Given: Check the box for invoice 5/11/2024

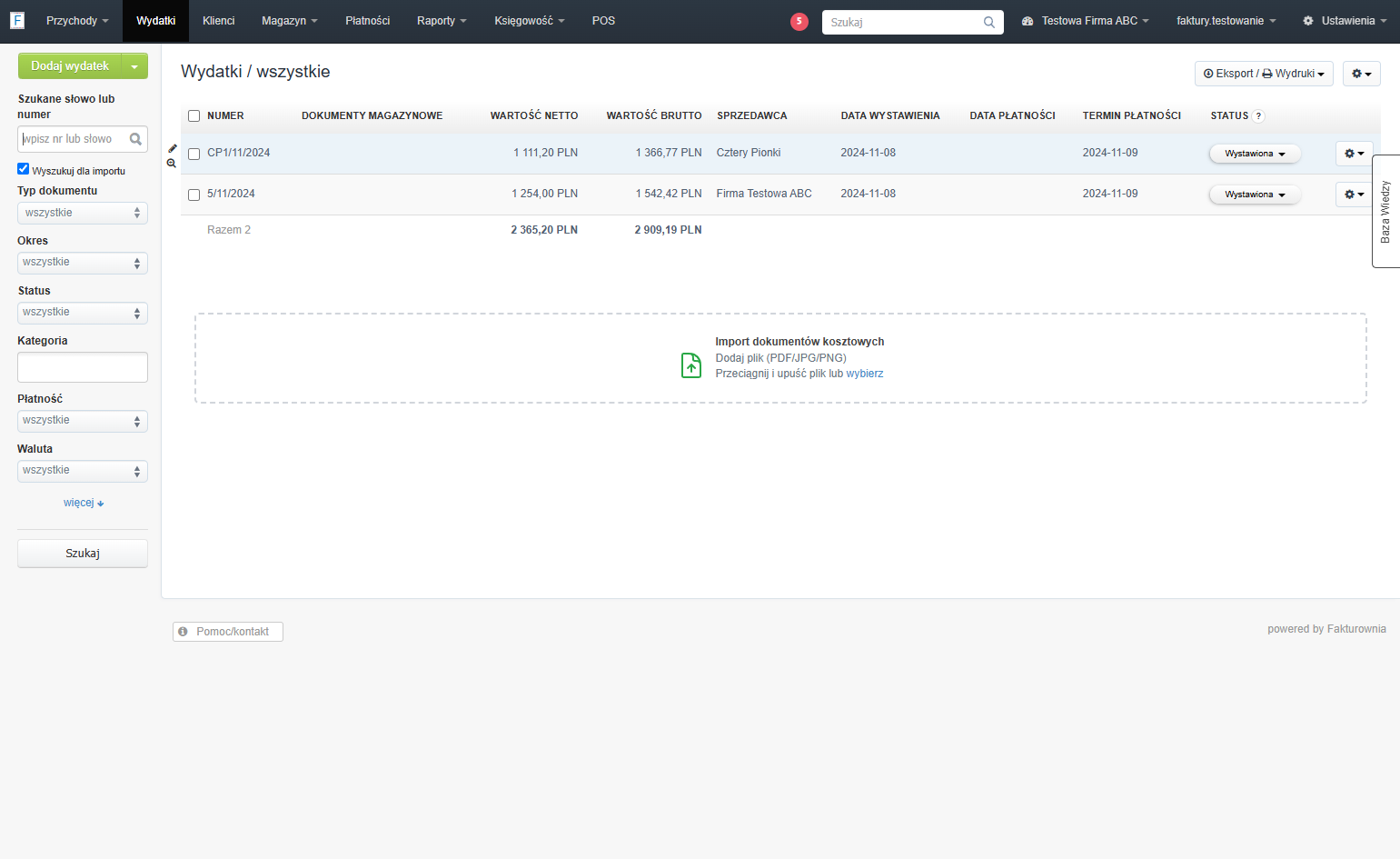Looking at the screenshot, I should pyautogui.click(x=194, y=195).
